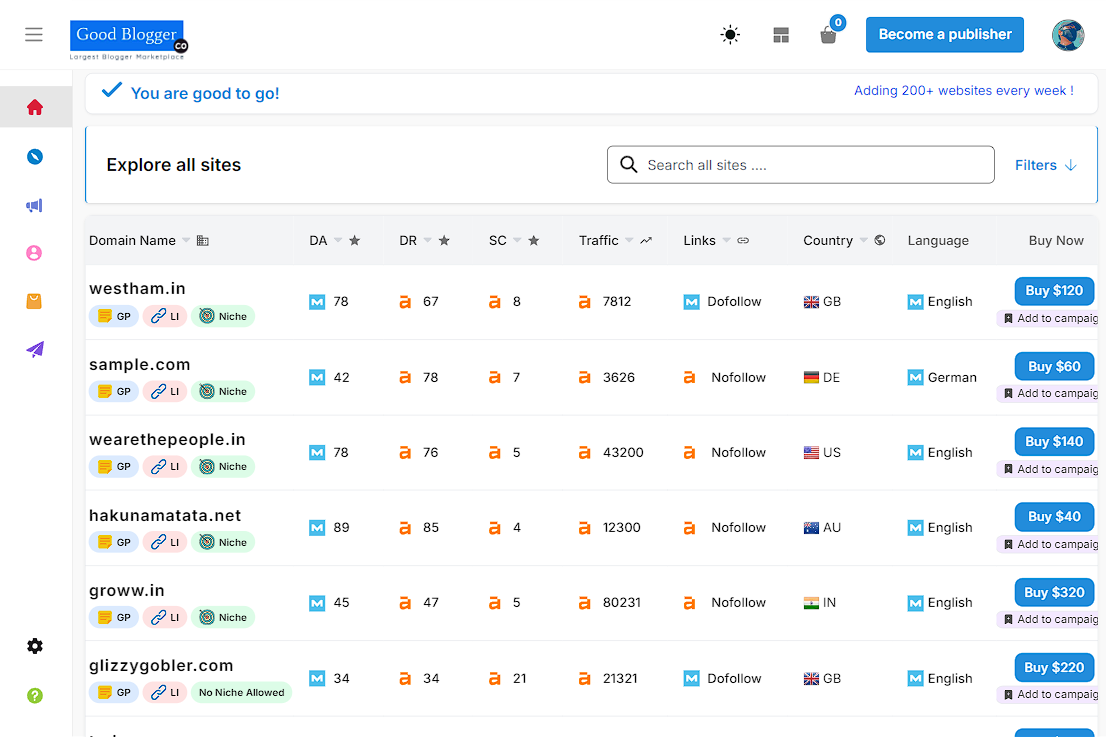Click the Domain Name building icon
The width and height of the screenshot is (1106, 737).
tap(202, 240)
